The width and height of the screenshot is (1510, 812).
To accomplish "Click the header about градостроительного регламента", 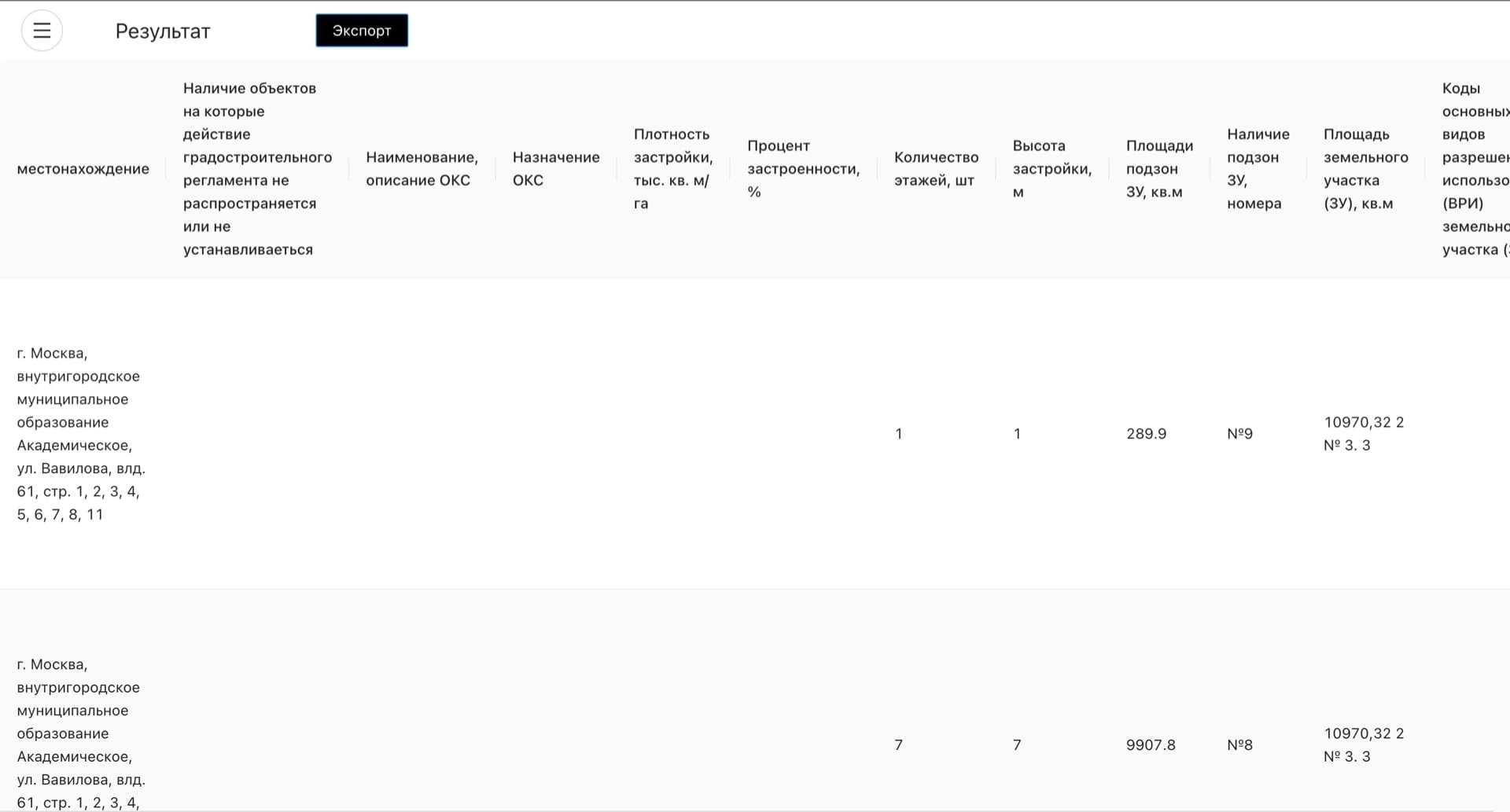I will tap(257, 169).
